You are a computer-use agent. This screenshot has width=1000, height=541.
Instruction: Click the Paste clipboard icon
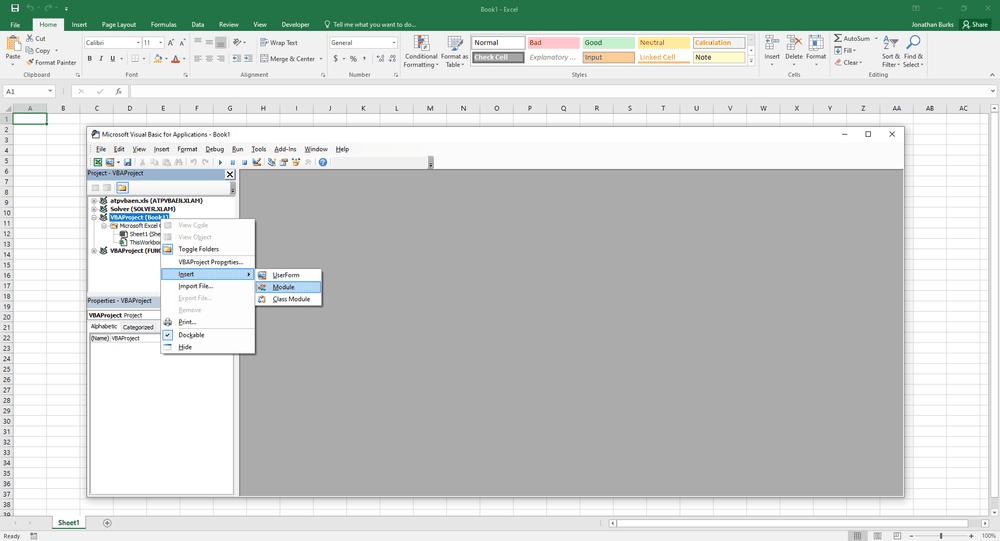pos(13,43)
